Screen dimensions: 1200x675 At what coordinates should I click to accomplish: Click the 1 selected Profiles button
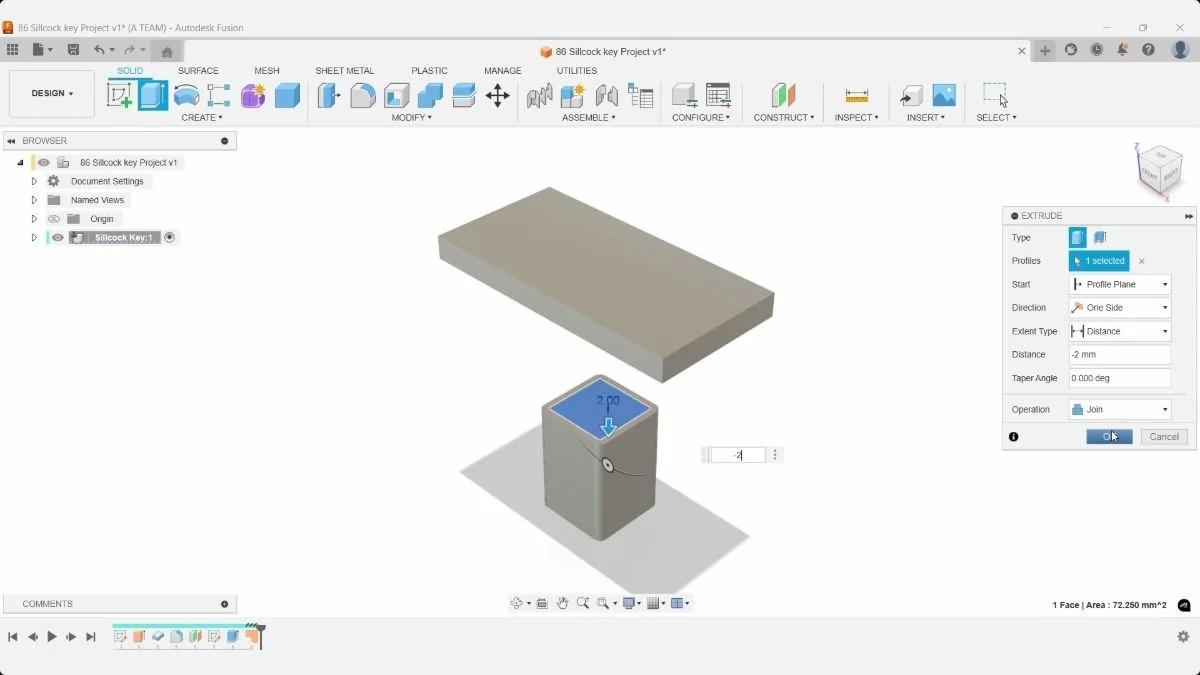tap(1099, 261)
